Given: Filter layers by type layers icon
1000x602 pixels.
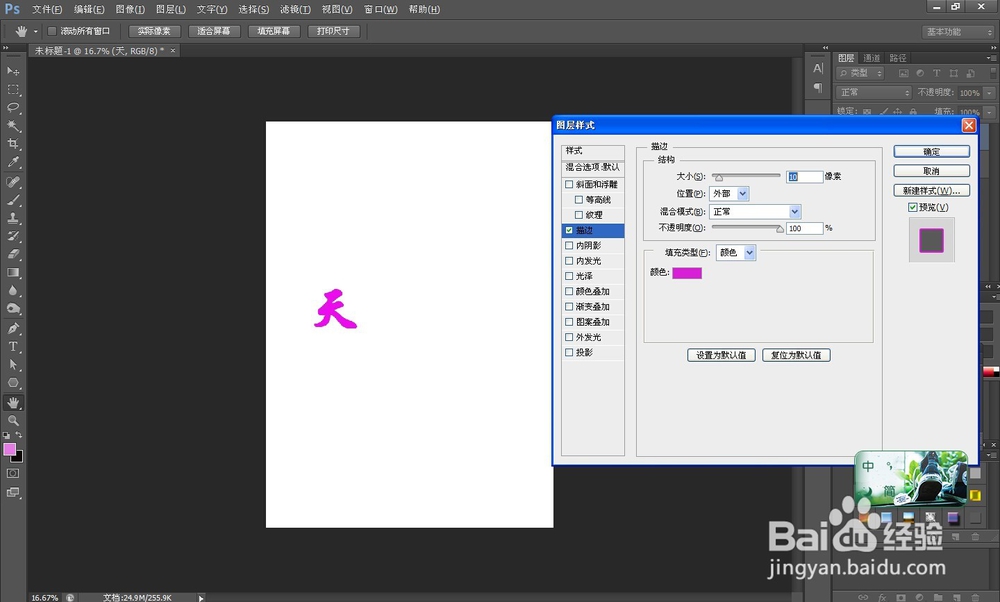Looking at the screenshot, I should point(936,73).
